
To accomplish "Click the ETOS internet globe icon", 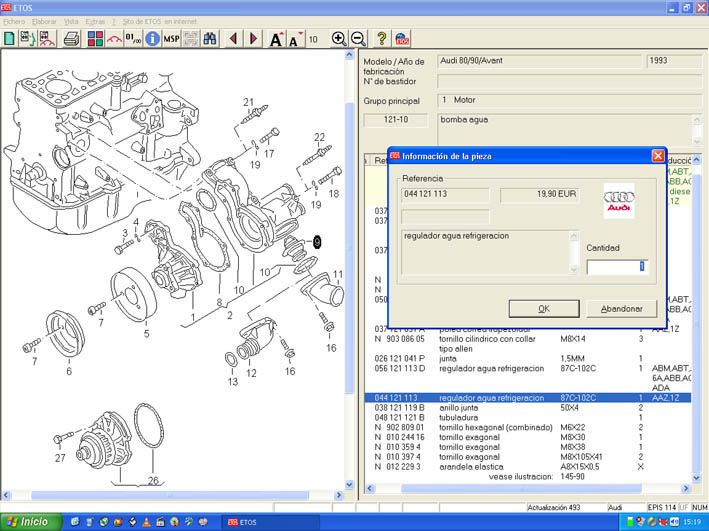I will coord(402,38).
